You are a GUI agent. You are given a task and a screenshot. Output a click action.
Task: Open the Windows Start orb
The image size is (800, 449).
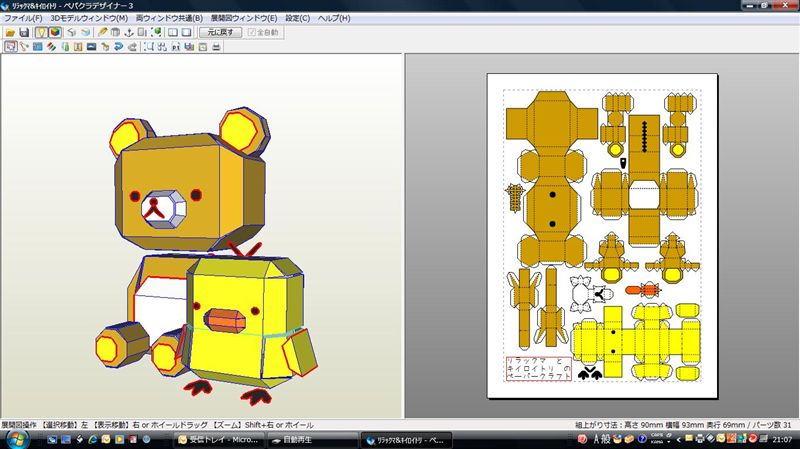click(16, 439)
